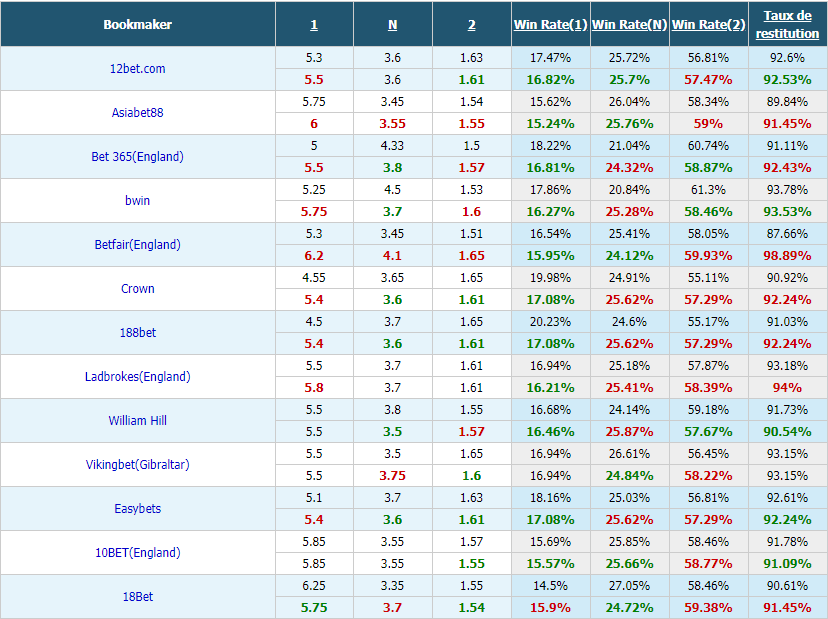Open the Betfair(England) link

click(x=137, y=245)
